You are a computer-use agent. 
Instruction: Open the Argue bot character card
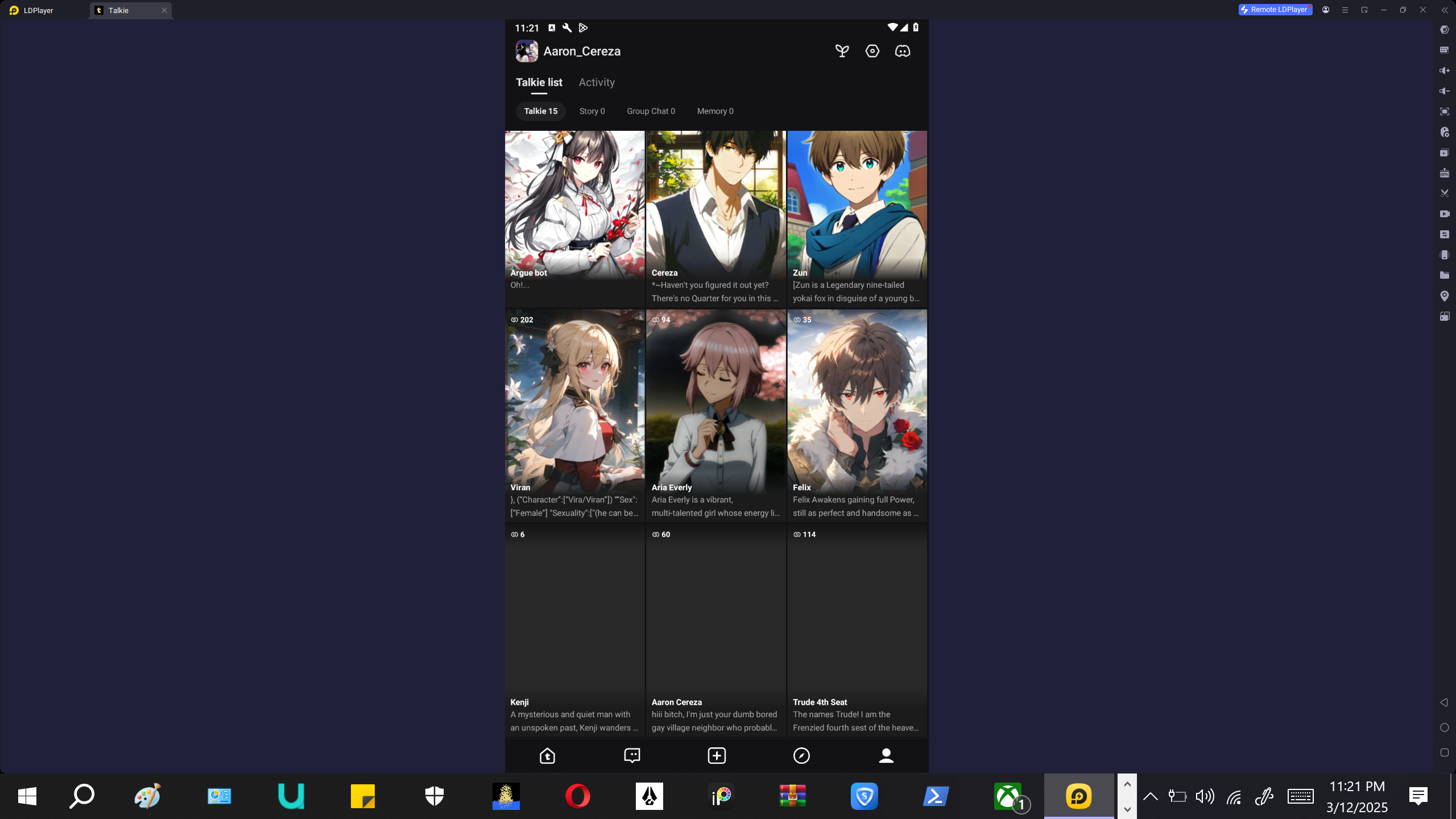(574, 218)
